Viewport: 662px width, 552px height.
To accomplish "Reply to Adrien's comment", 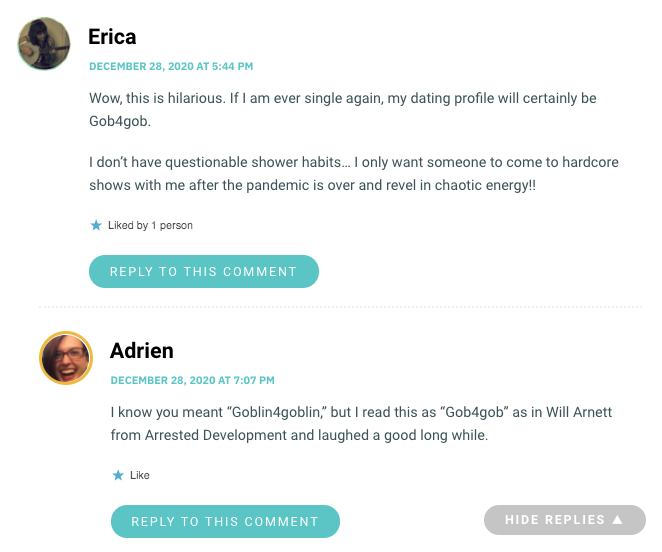I will pos(225,521).
